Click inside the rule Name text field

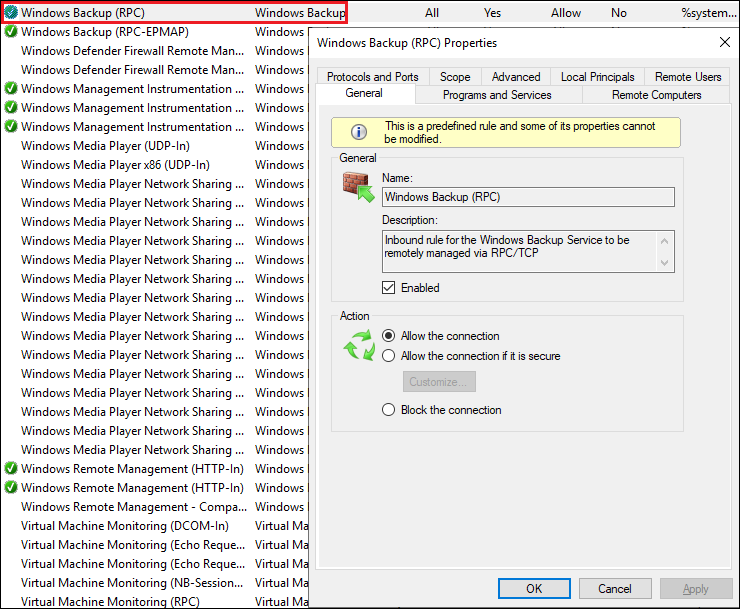tap(527, 198)
